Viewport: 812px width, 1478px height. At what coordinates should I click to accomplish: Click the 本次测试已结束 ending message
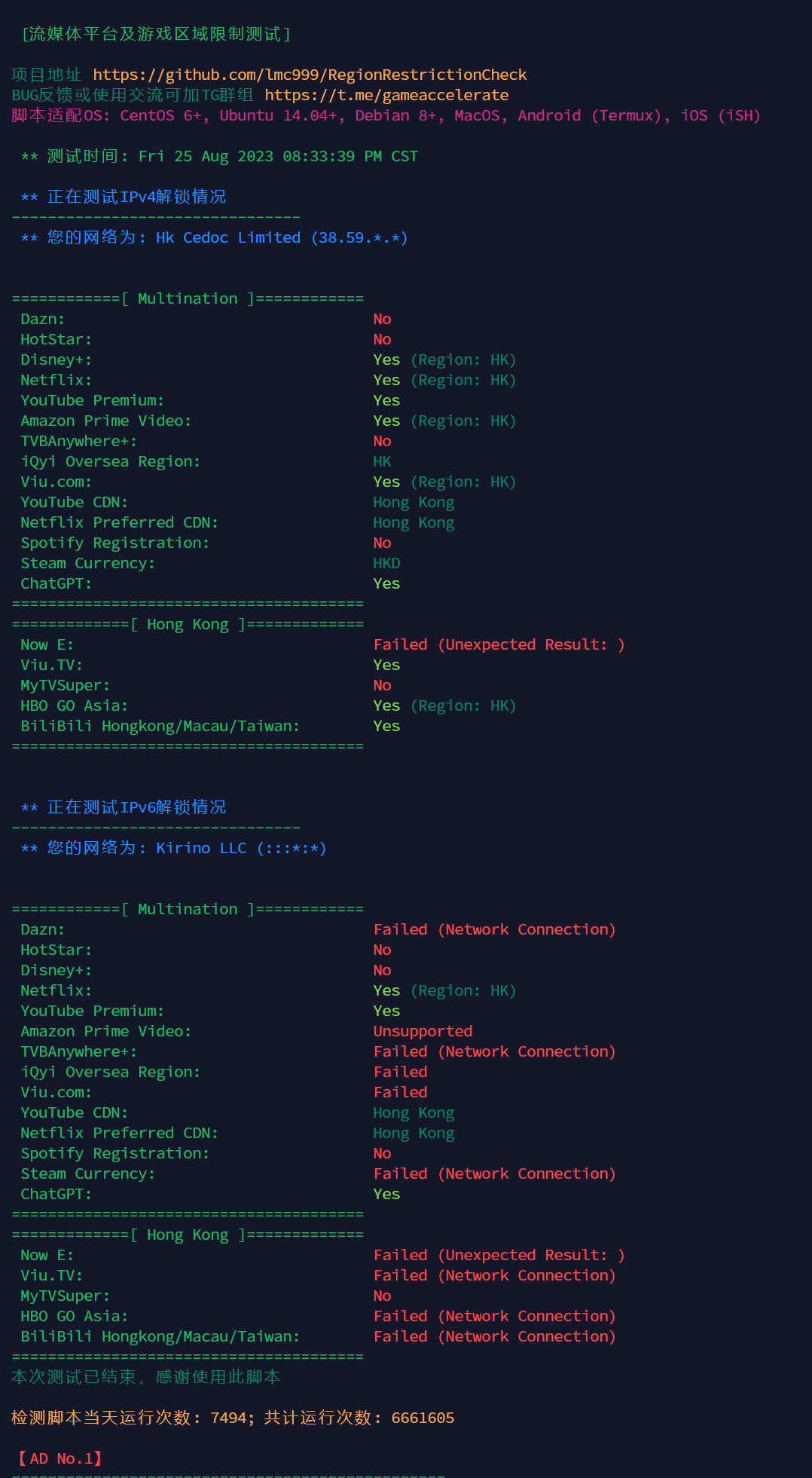pyautogui.click(x=146, y=1377)
